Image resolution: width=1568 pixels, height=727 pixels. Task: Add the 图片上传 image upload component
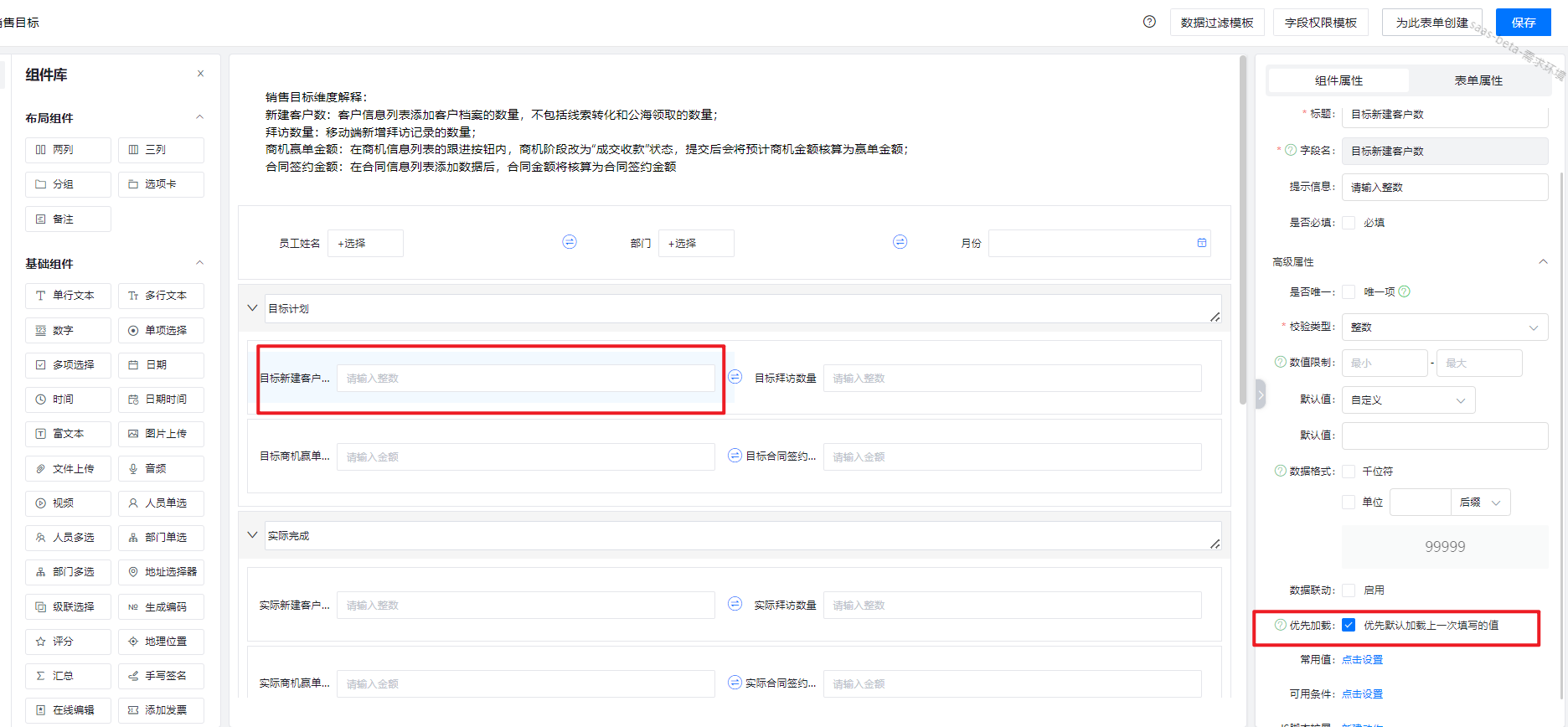click(x=161, y=434)
